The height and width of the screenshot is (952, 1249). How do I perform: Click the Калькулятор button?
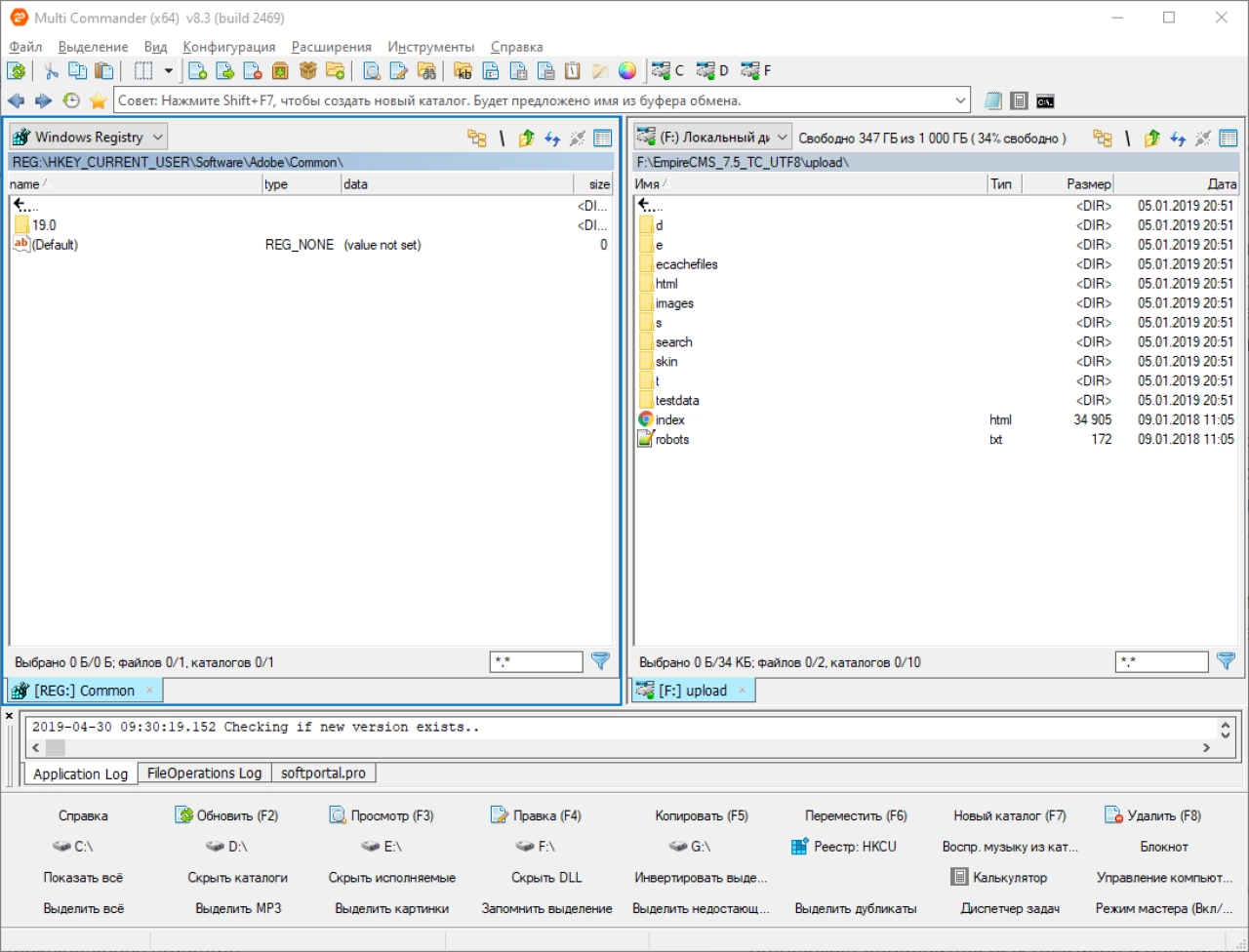point(998,878)
